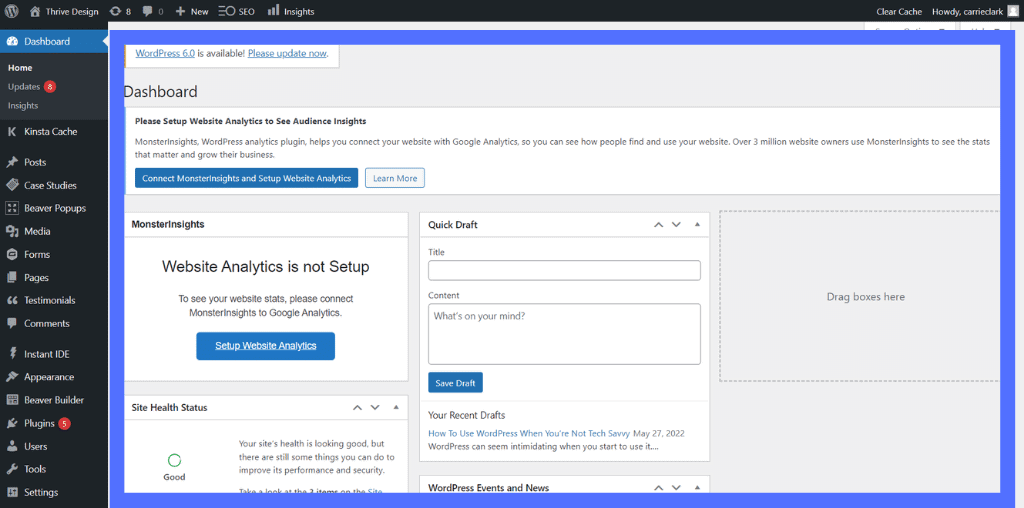This screenshot has width=1024, height=508.
Task: Click the Setup Website Analytics button
Action: (265, 346)
